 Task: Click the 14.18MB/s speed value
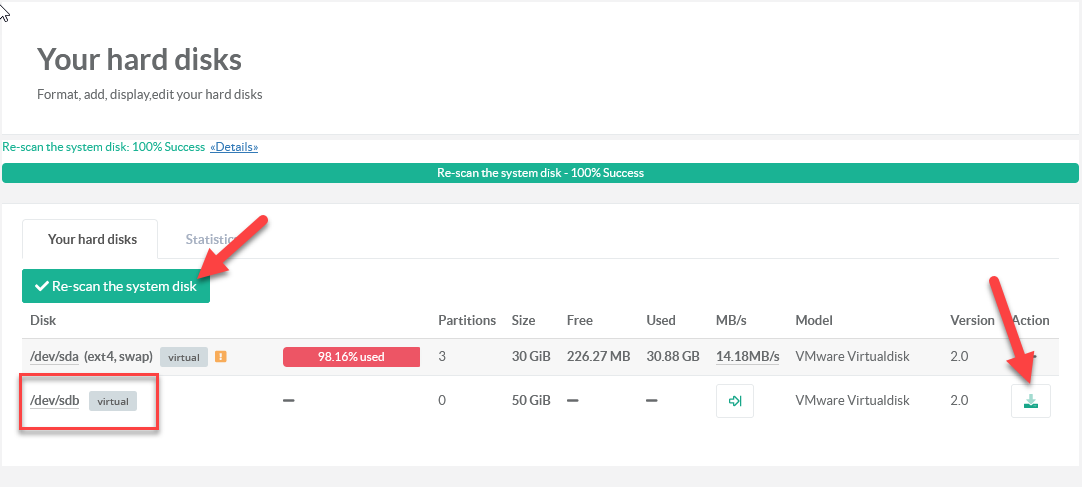pos(747,357)
